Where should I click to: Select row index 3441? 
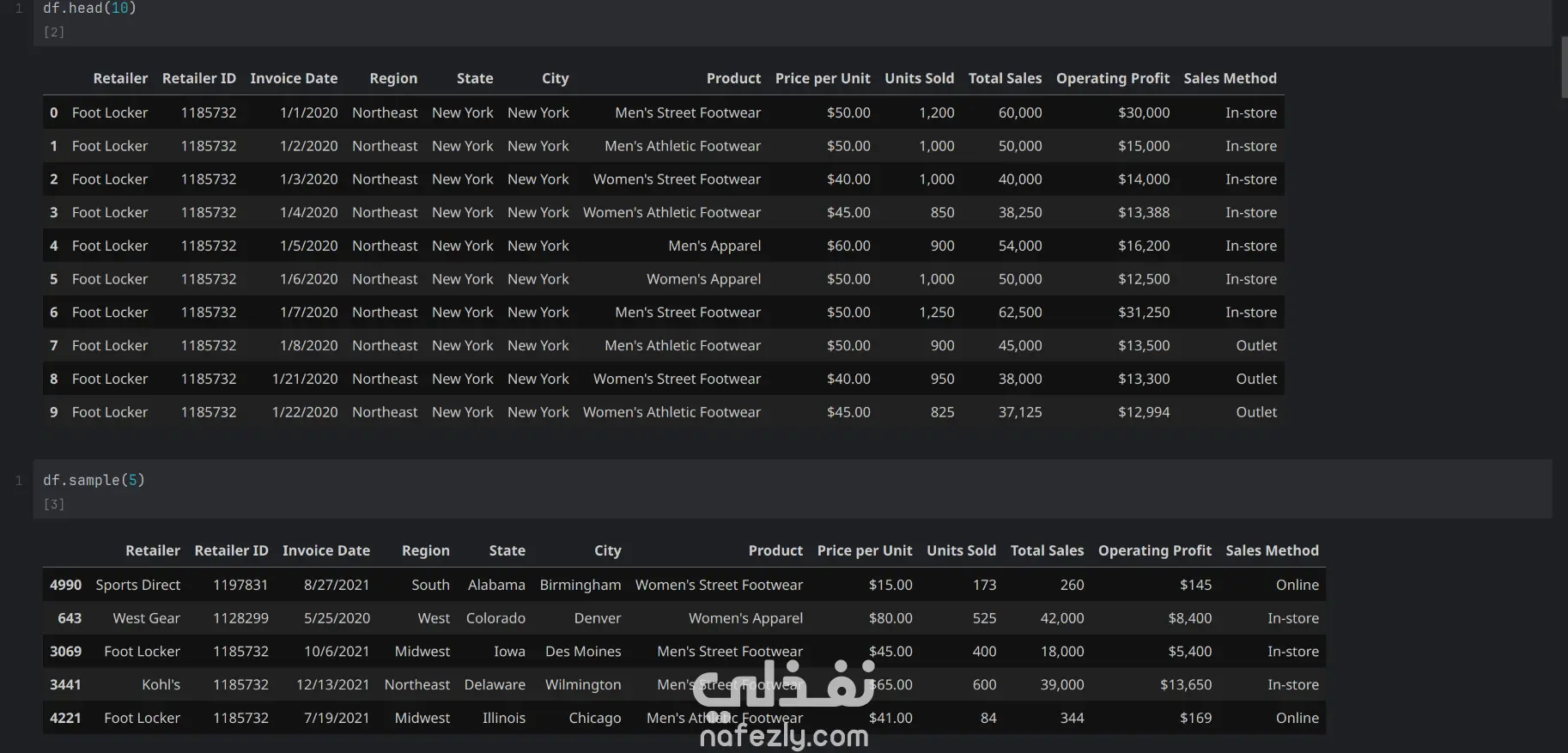[65, 684]
